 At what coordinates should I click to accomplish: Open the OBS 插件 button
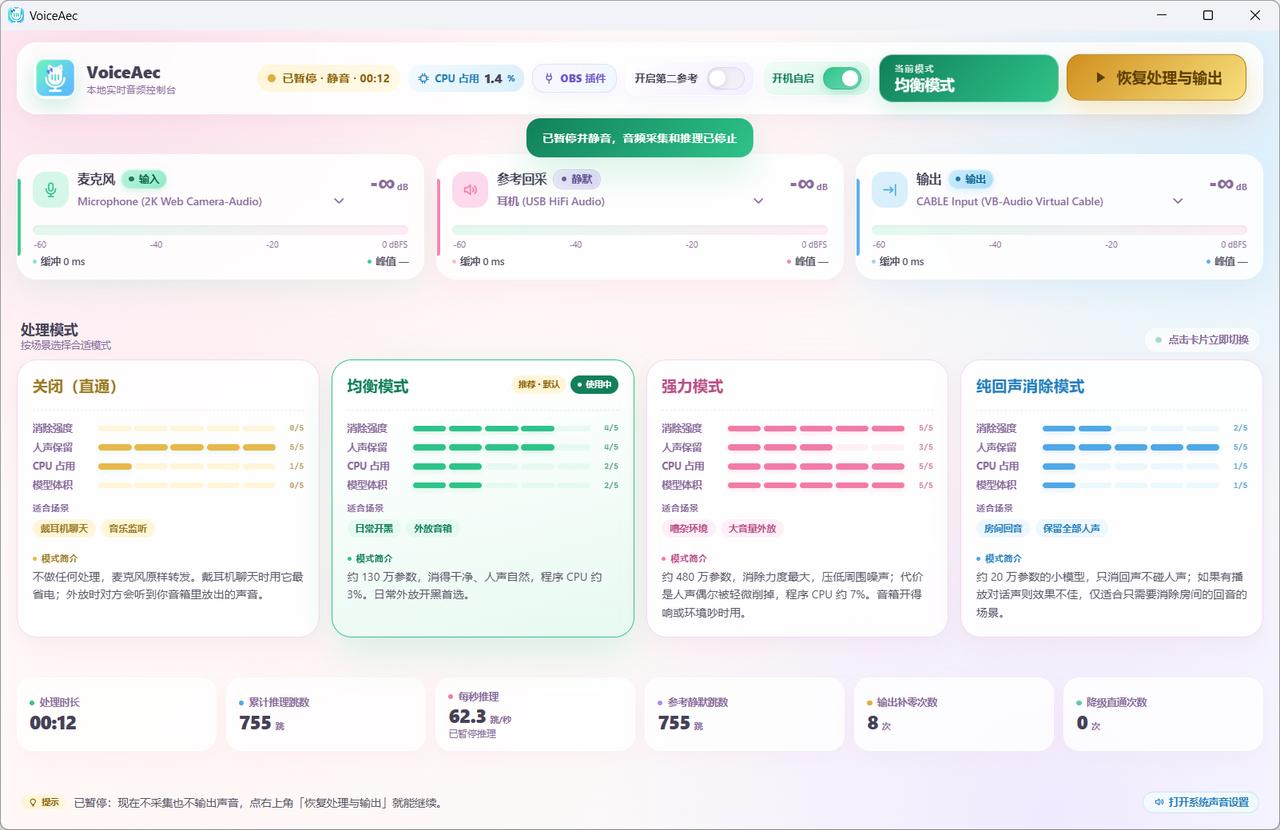[574, 78]
